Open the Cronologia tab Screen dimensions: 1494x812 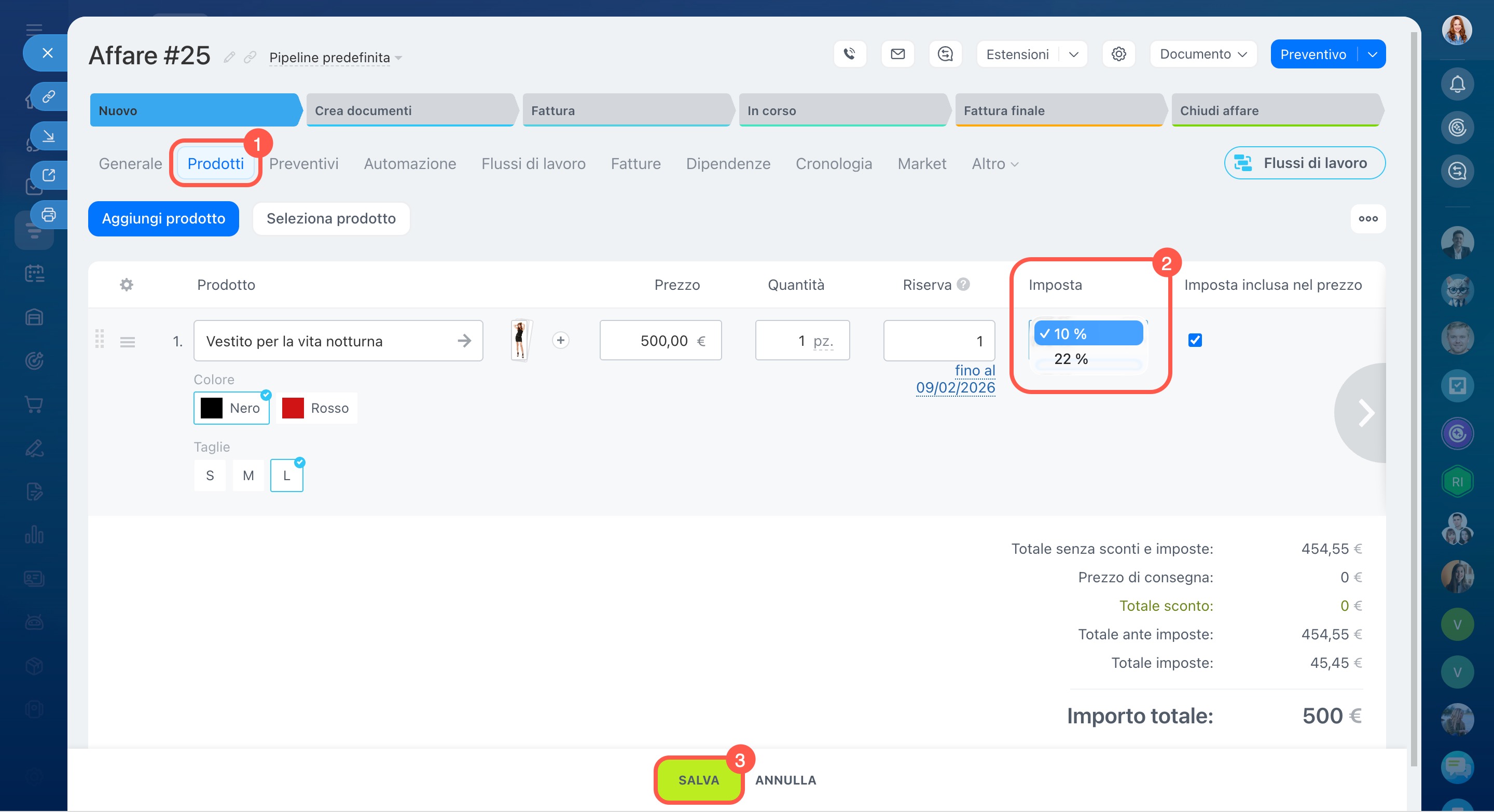[x=834, y=163]
